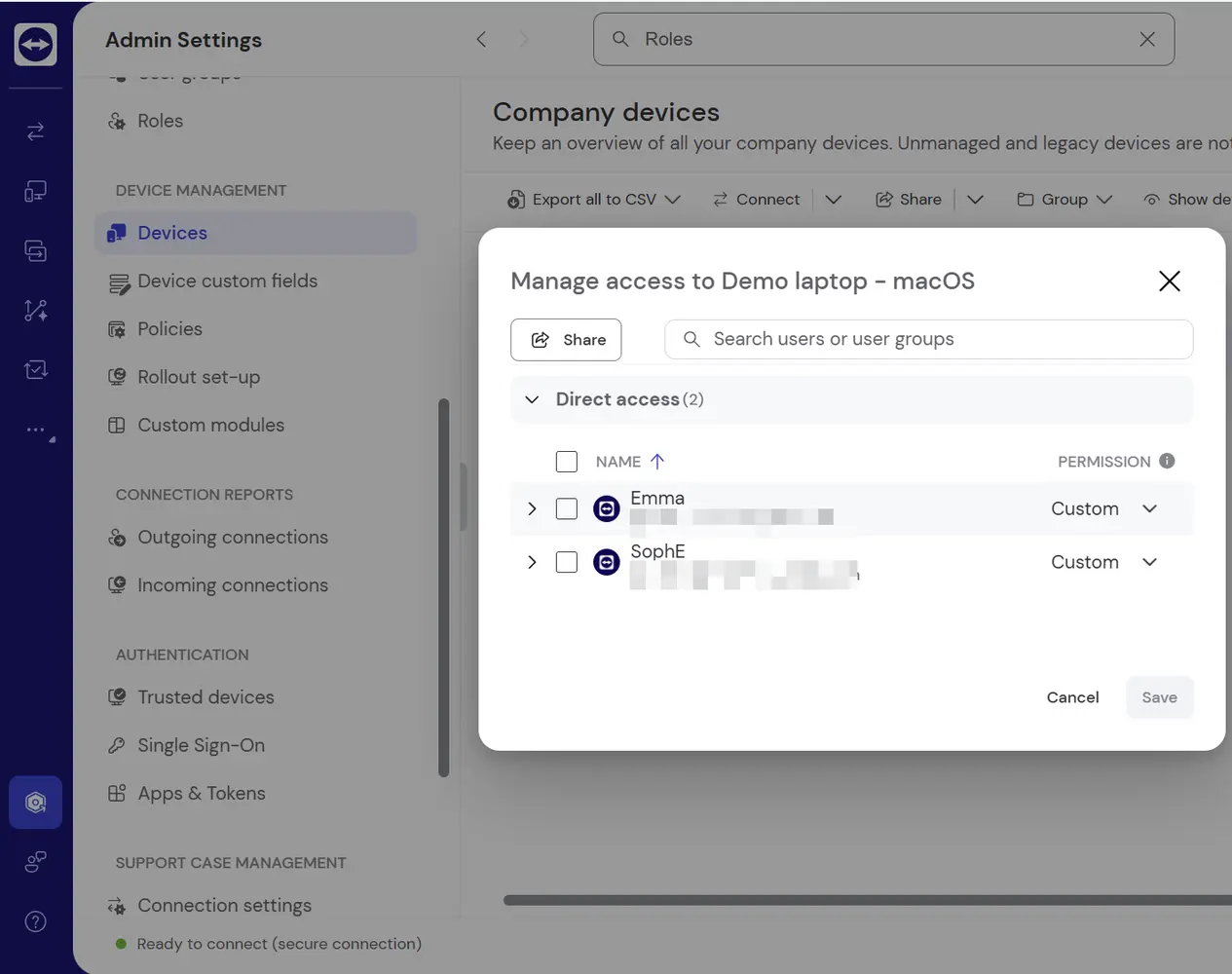Click SophE's user avatar icon

coord(607,562)
